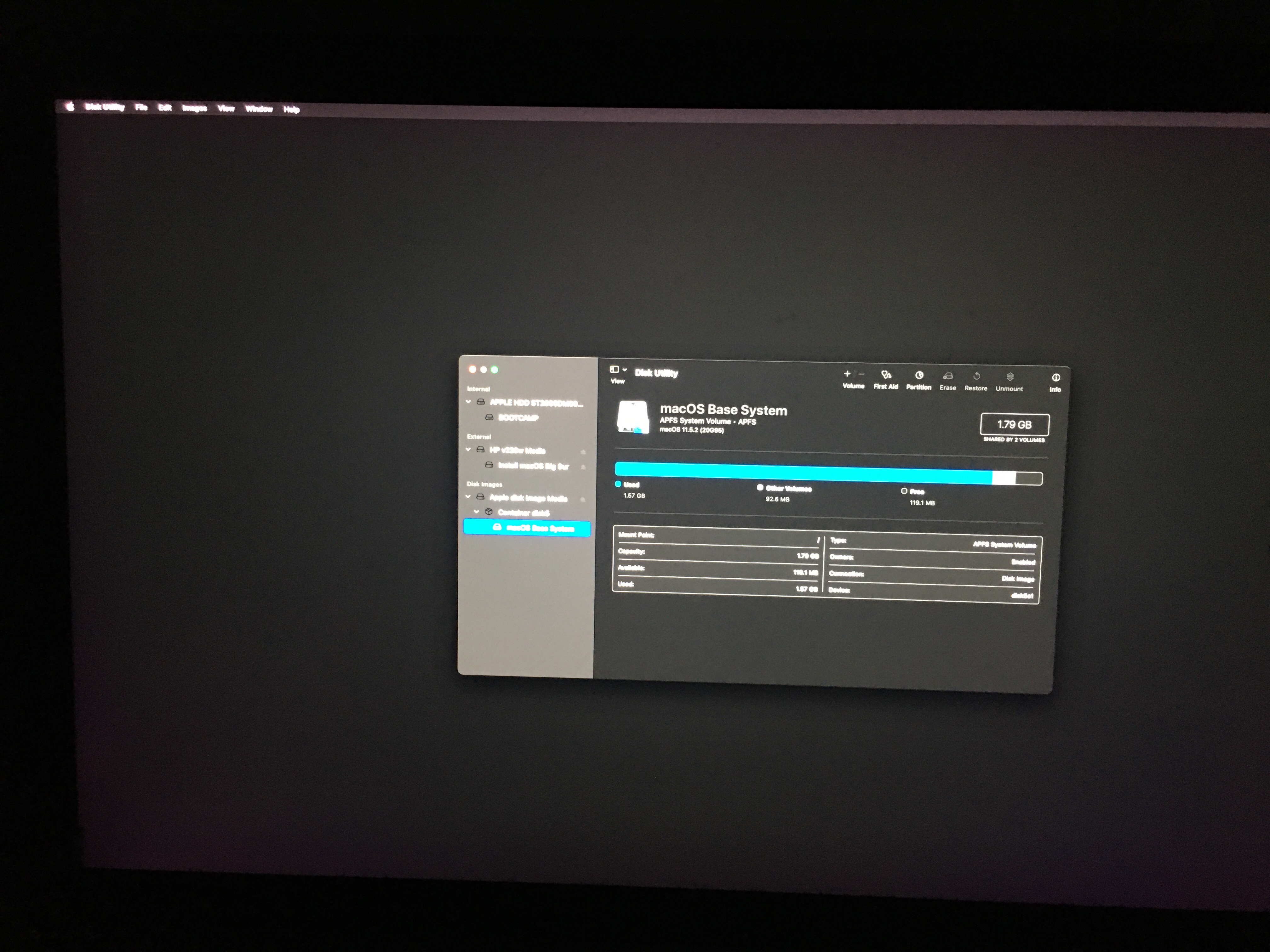Click the 'Disk Images' sidebar section header

click(x=484, y=484)
